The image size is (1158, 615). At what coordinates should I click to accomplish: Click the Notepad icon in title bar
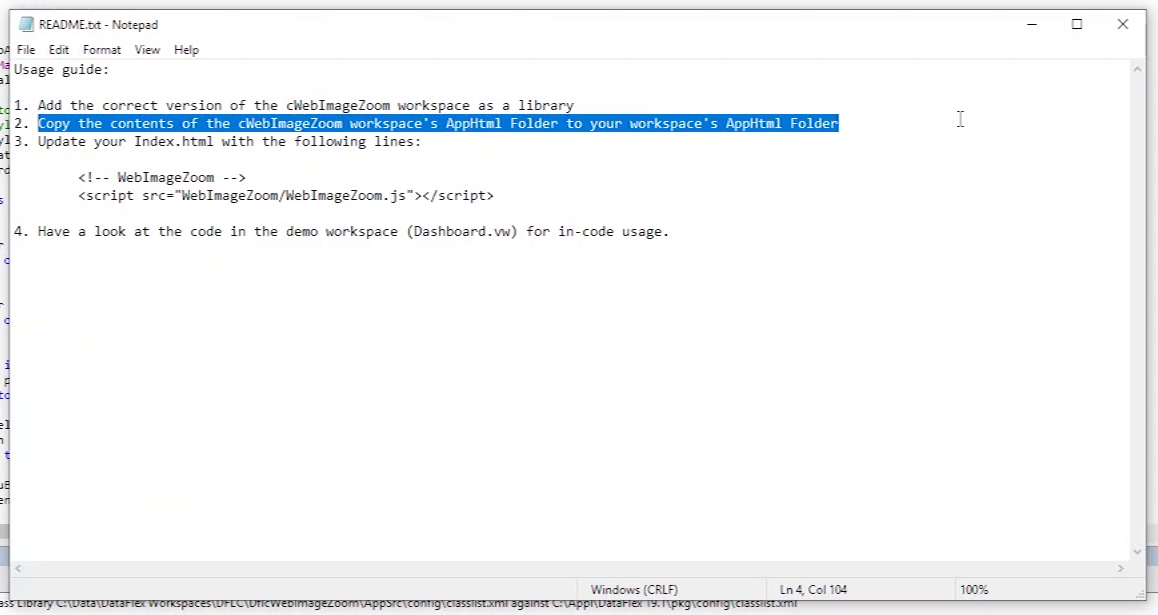[26, 25]
